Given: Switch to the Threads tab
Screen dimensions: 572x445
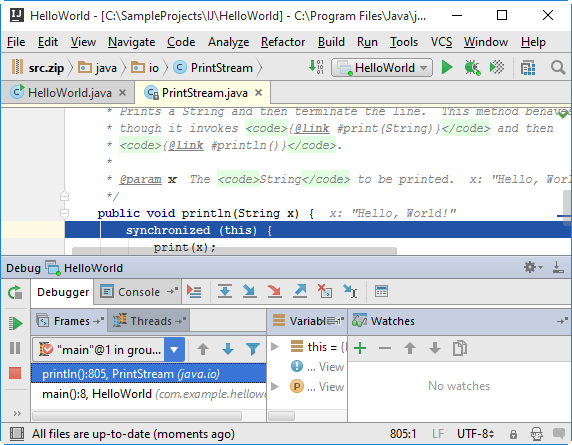Looking at the screenshot, I should pos(149,321).
